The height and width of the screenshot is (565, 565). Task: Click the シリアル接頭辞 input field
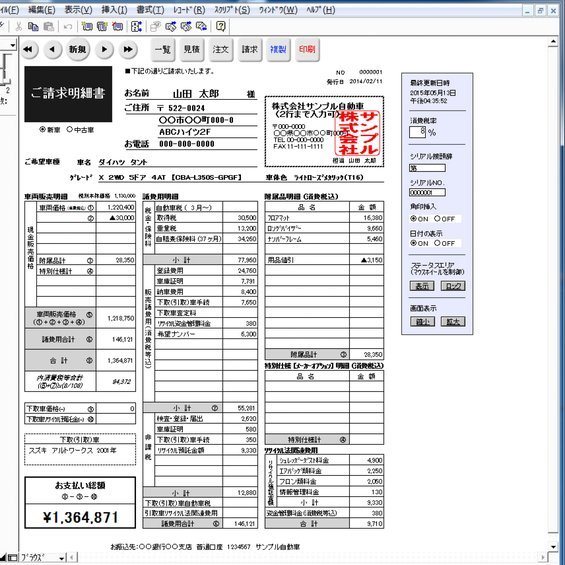[427, 168]
